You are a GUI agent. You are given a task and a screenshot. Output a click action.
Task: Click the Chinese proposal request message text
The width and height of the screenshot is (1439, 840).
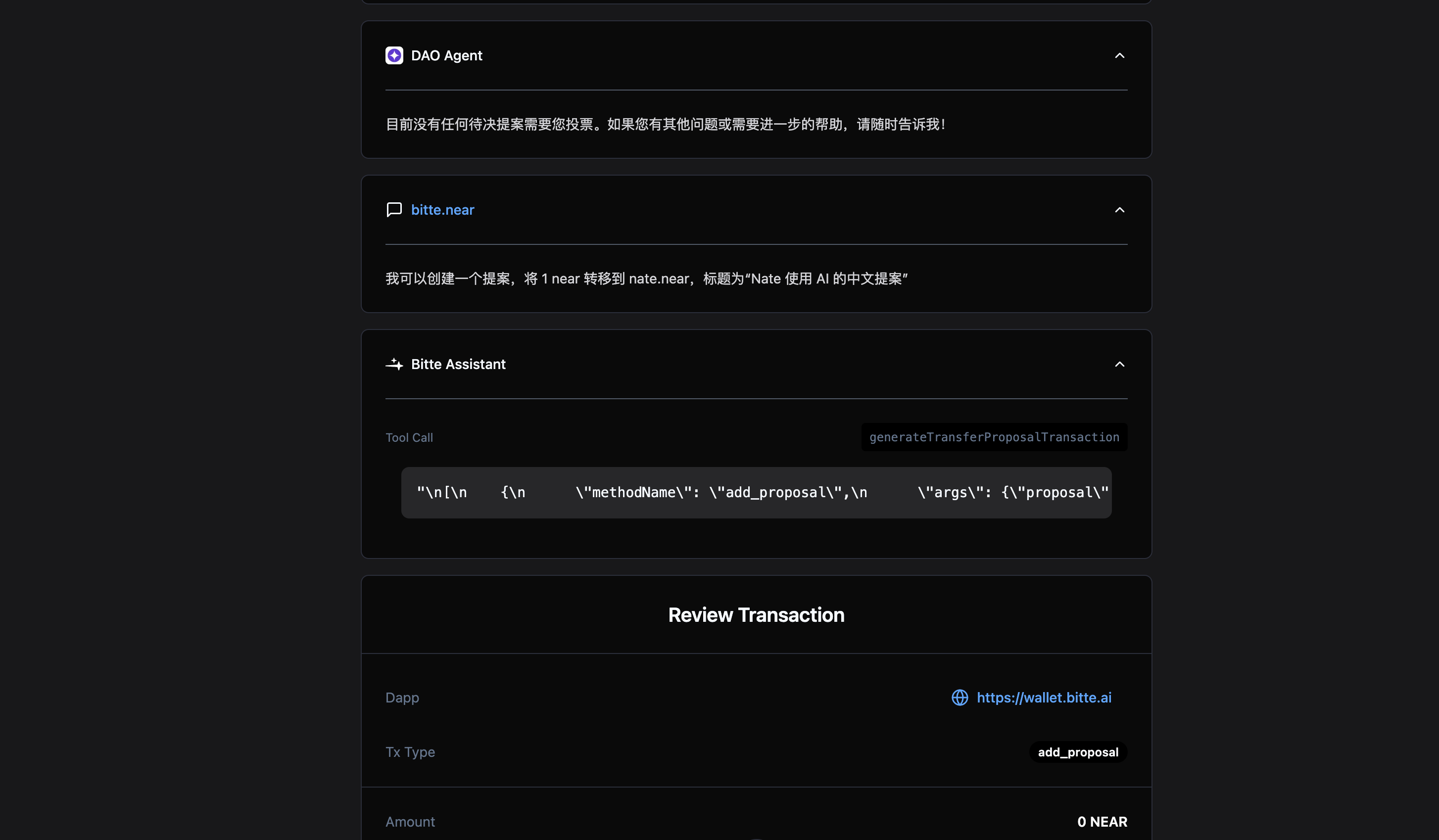646,279
